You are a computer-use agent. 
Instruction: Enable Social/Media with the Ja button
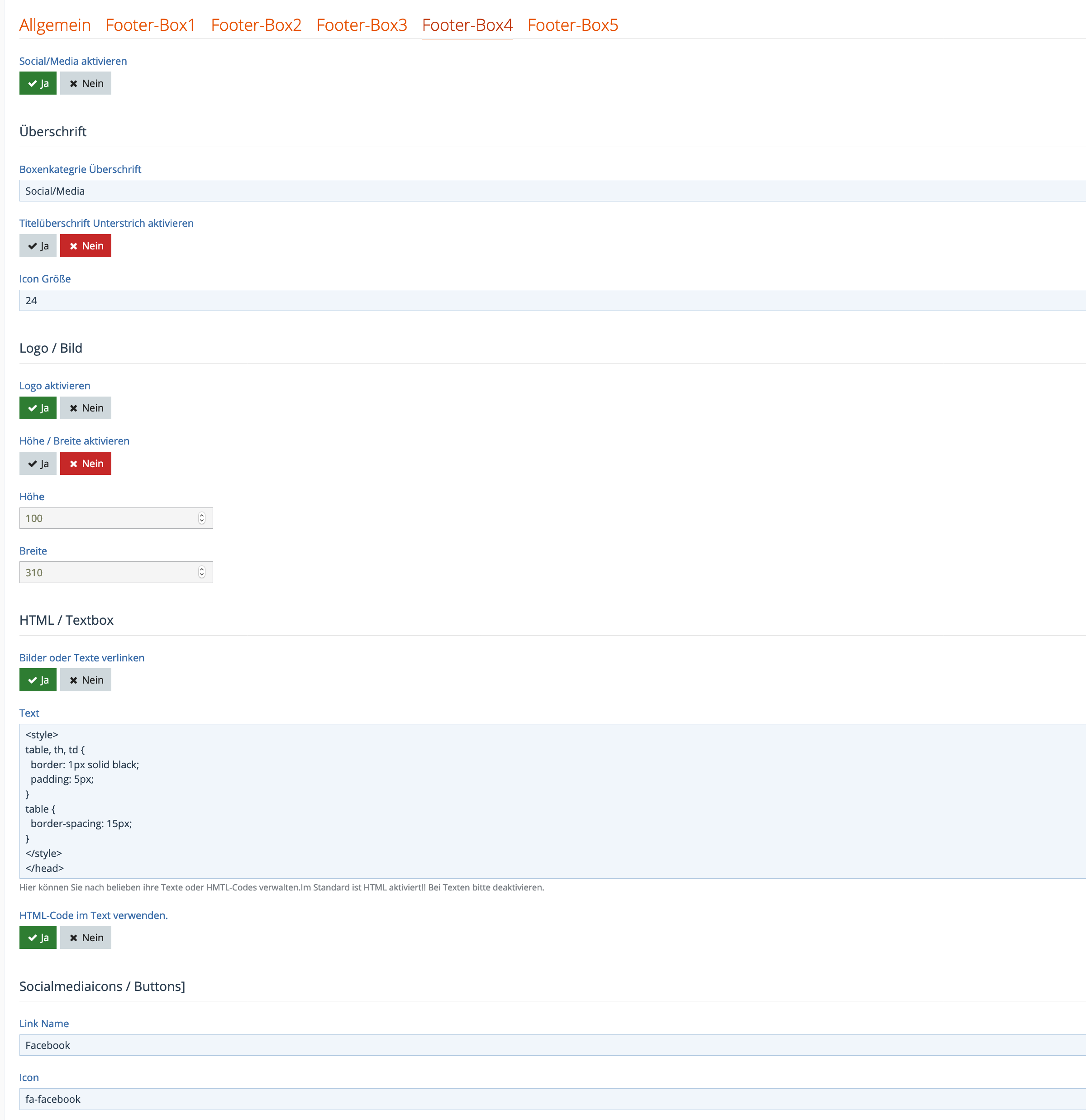[38, 83]
